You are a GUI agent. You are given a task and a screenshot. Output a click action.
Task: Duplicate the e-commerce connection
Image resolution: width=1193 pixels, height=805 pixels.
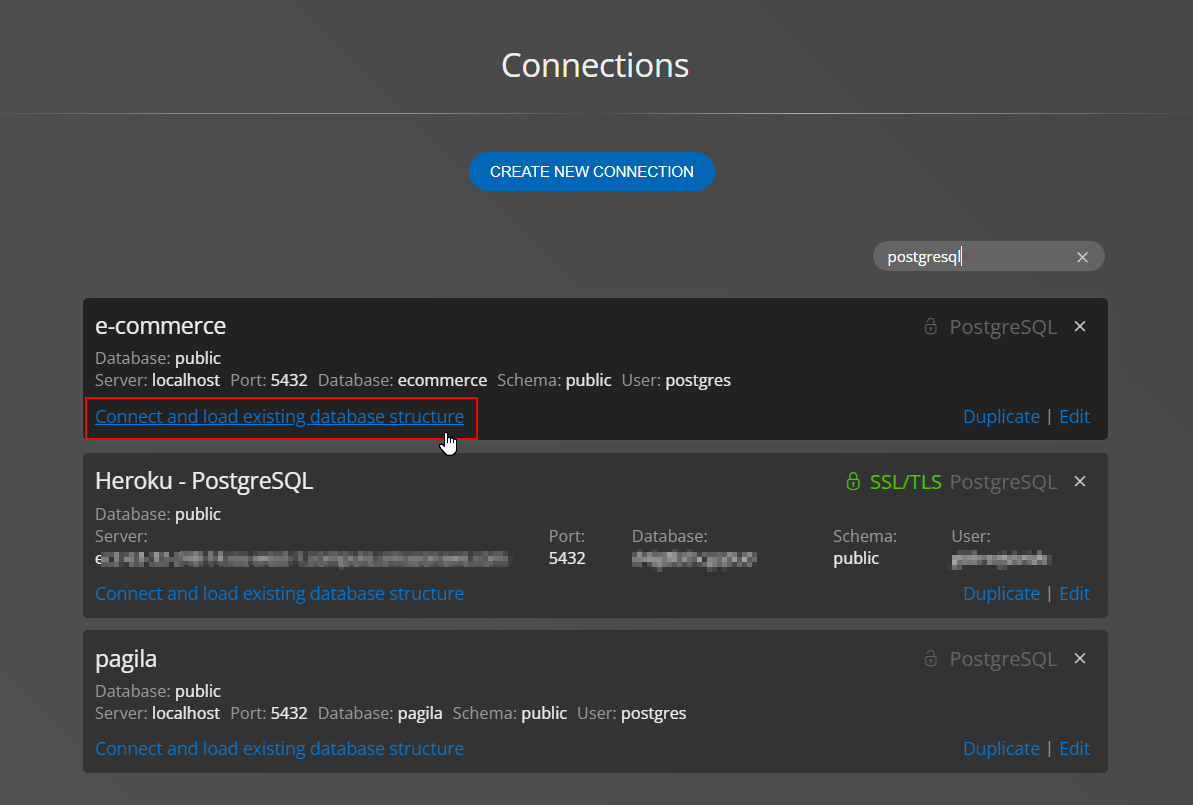click(x=1001, y=417)
